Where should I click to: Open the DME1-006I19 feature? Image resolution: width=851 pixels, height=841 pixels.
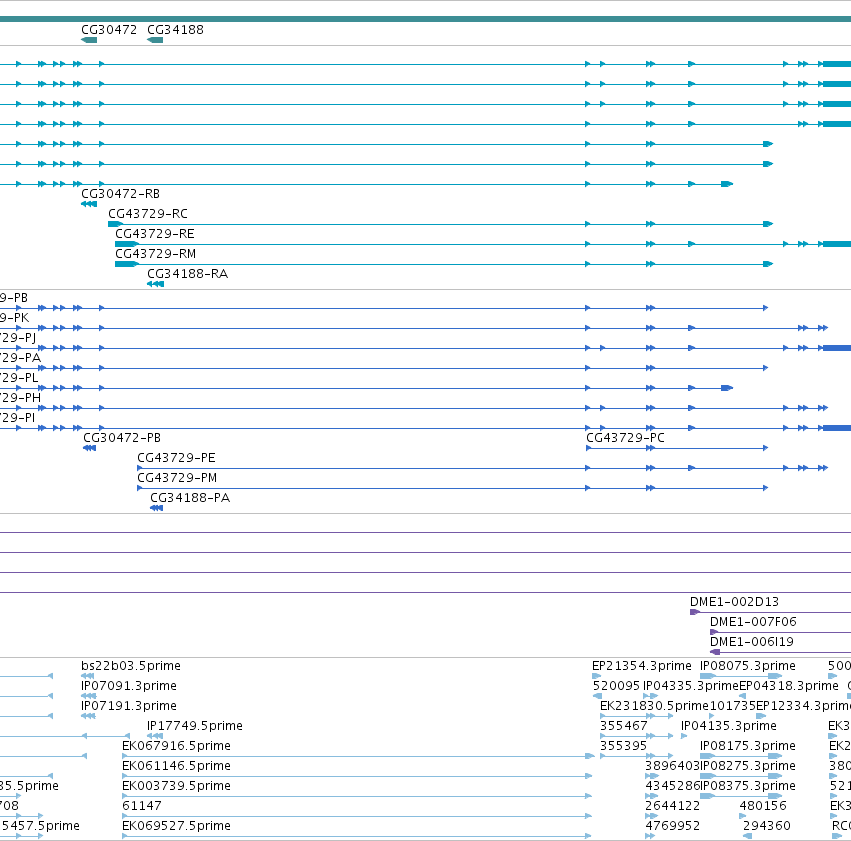(x=752, y=642)
